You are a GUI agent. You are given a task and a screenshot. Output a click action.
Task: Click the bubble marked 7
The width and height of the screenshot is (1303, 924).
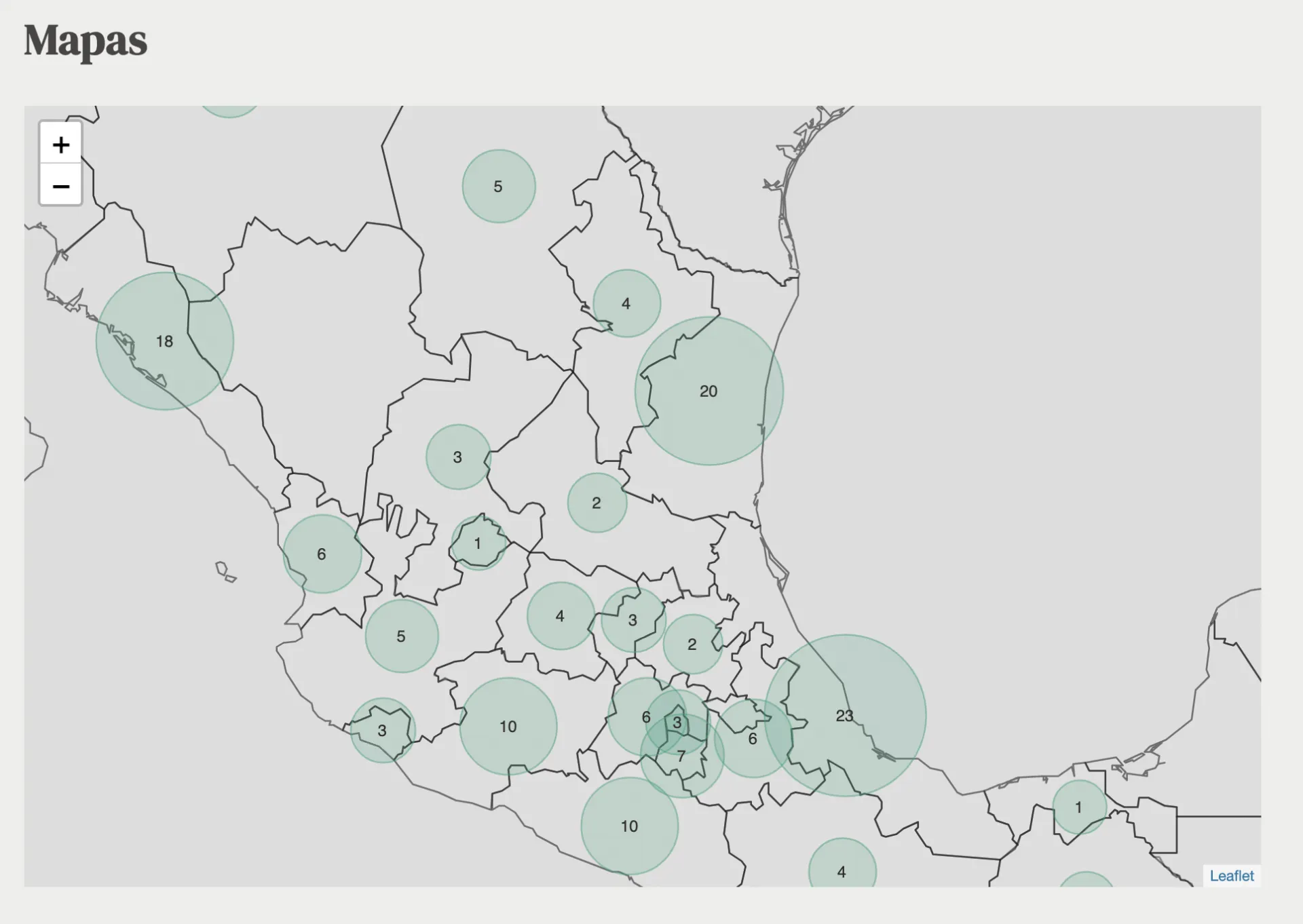682,756
